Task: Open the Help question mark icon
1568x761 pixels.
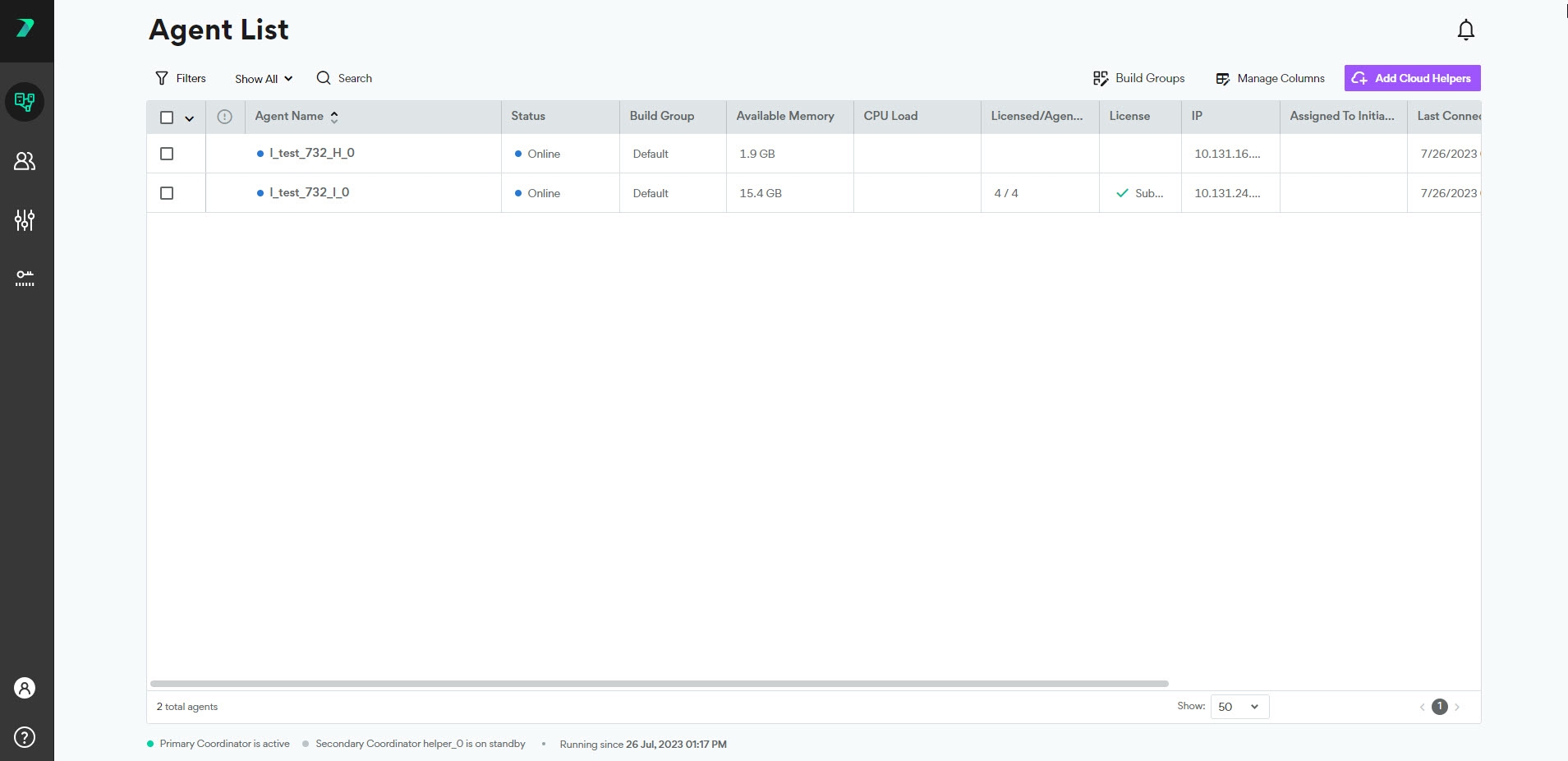Action: (25, 736)
